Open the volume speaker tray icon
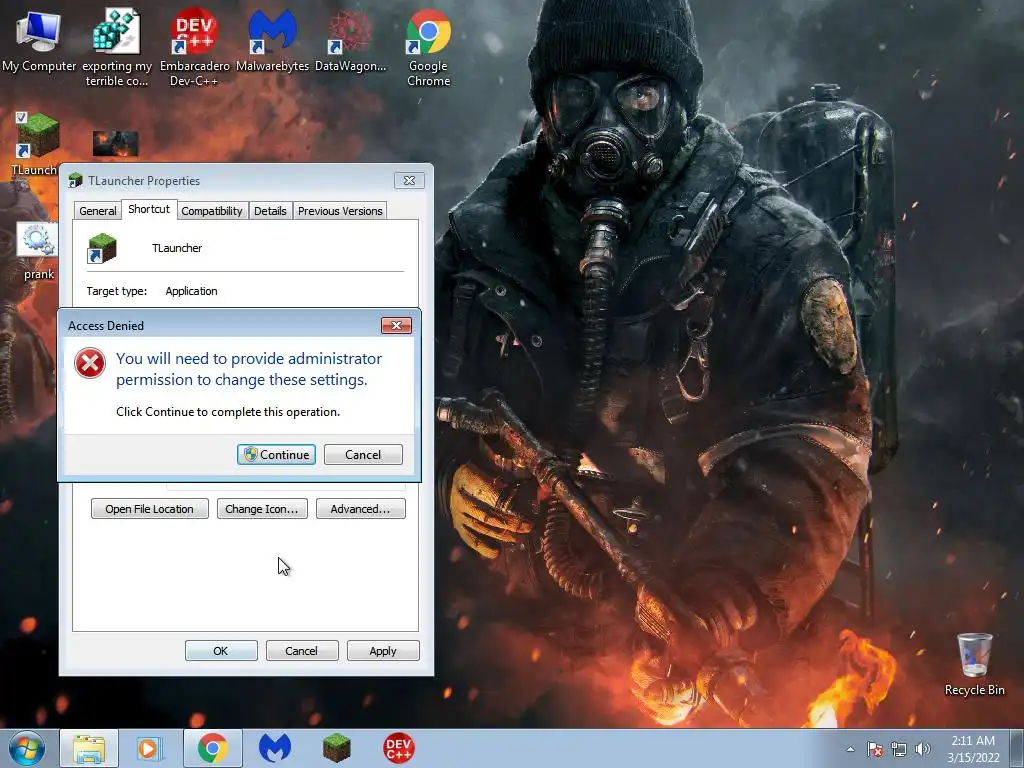 point(923,749)
